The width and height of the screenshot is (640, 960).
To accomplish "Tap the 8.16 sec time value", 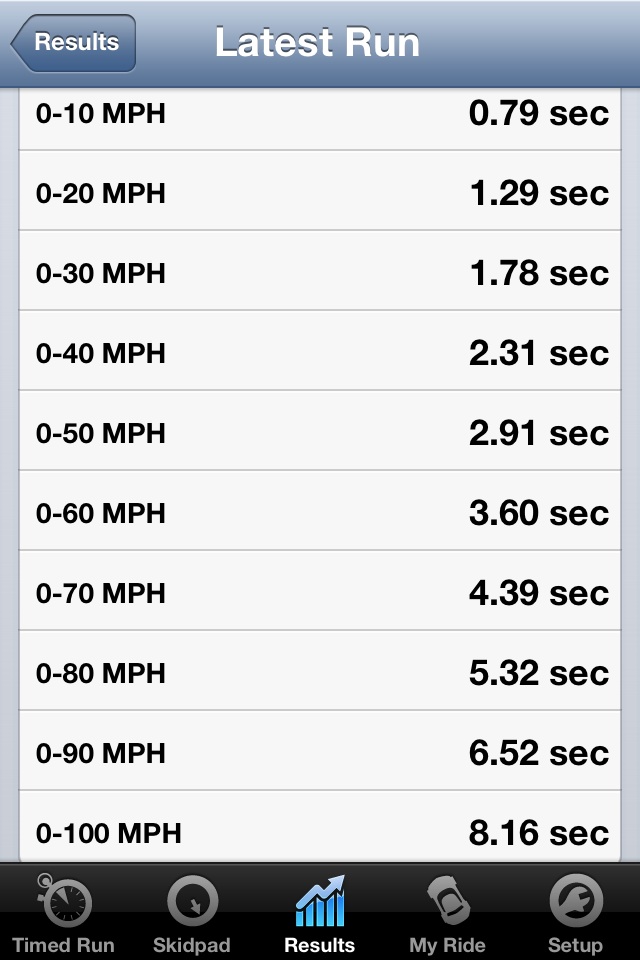I will coord(539,833).
